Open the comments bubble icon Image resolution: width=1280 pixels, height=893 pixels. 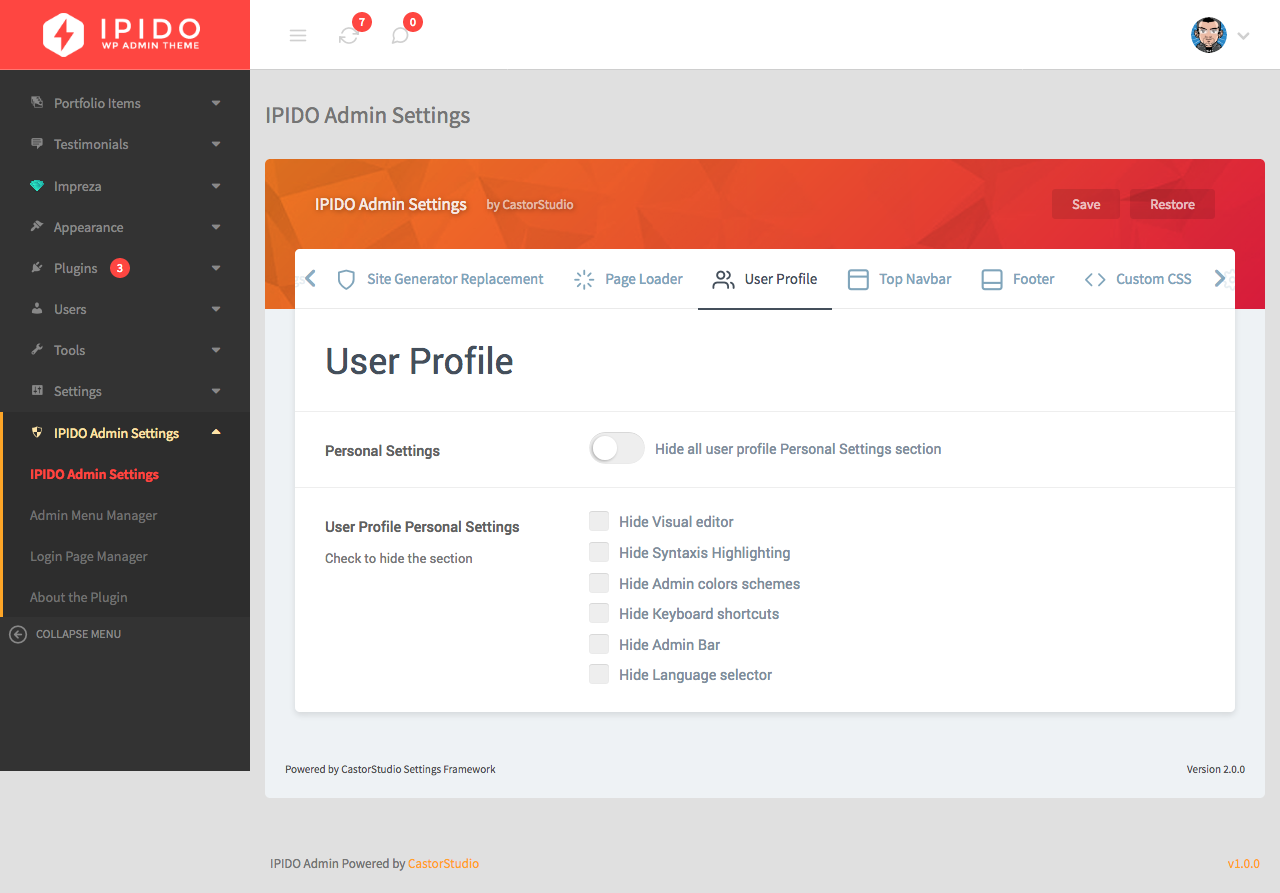coord(400,36)
